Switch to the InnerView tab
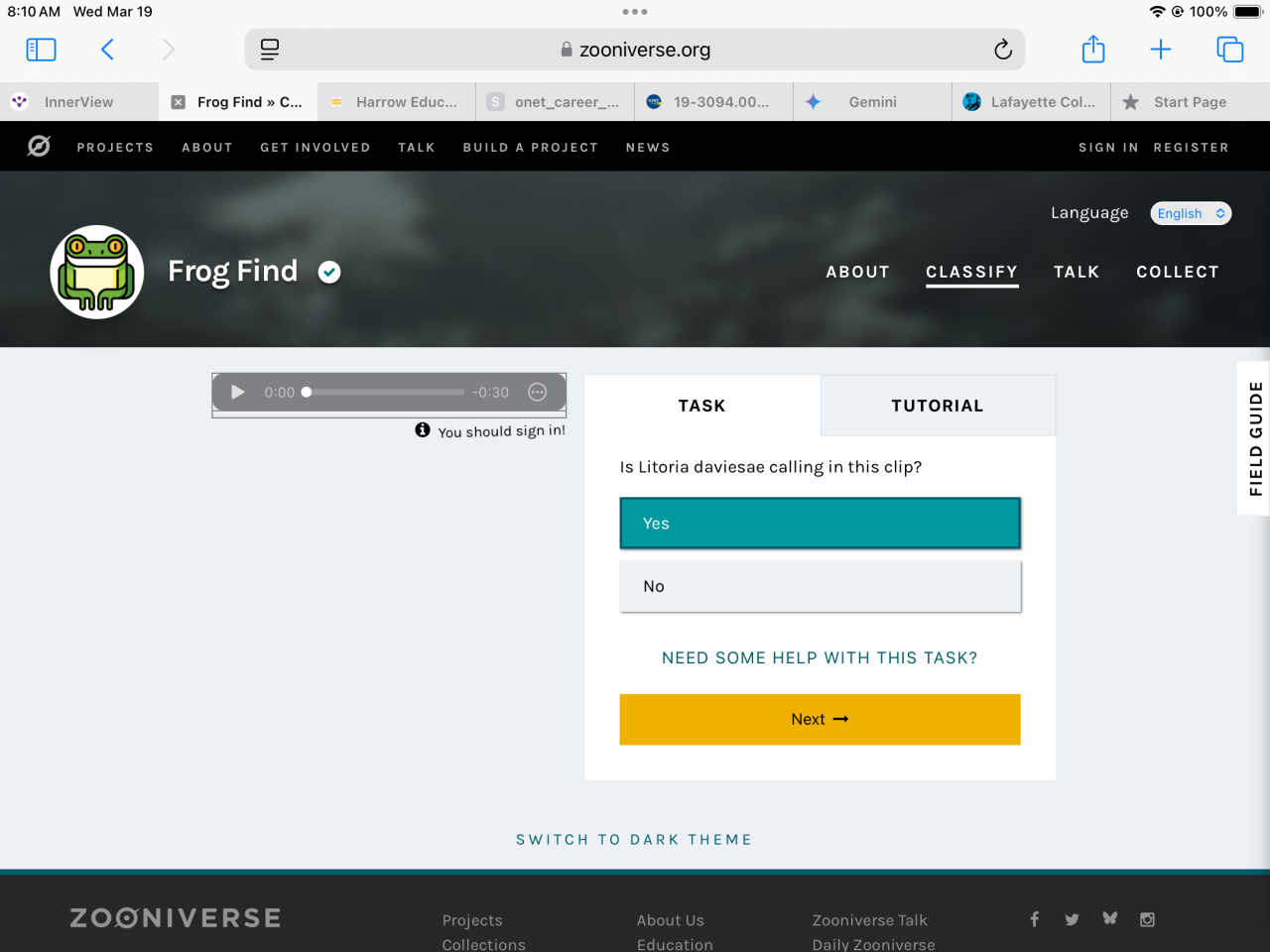This screenshot has height=952, width=1270. pyautogui.click(x=79, y=102)
